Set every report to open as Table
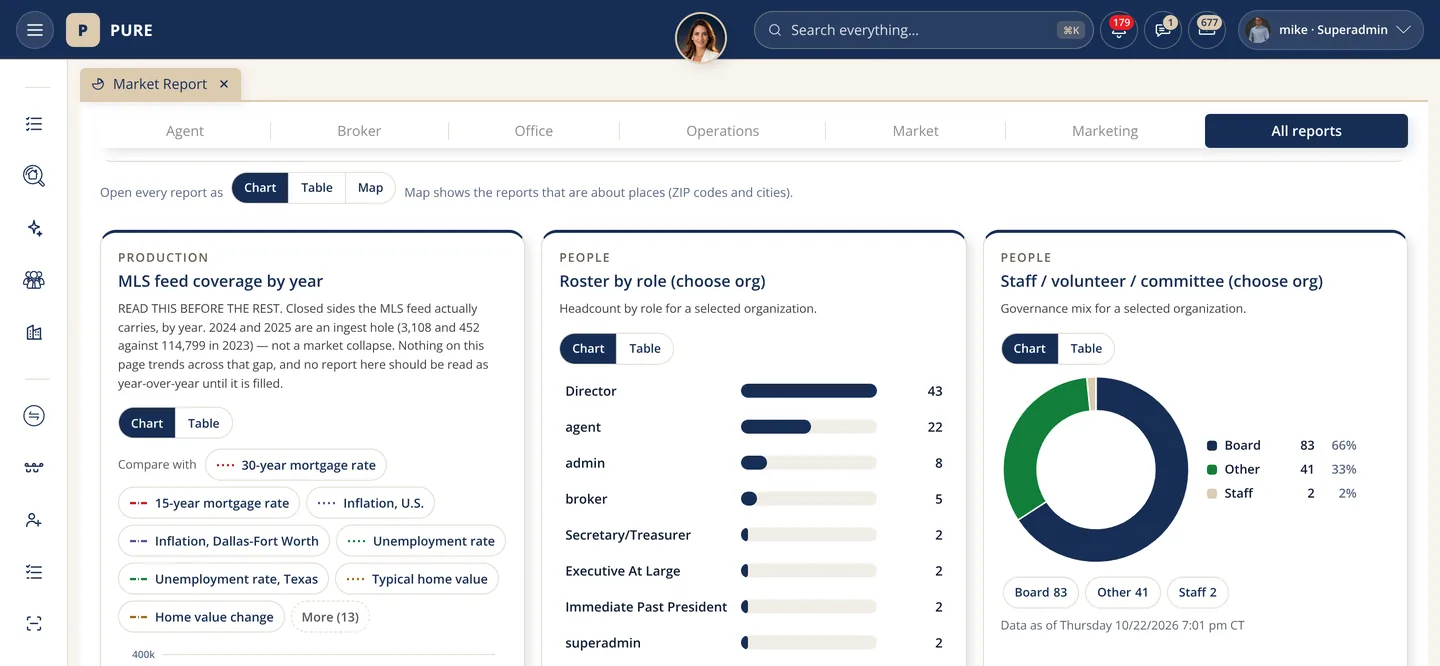The width and height of the screenshot is (1440, 666). [317, 188]
